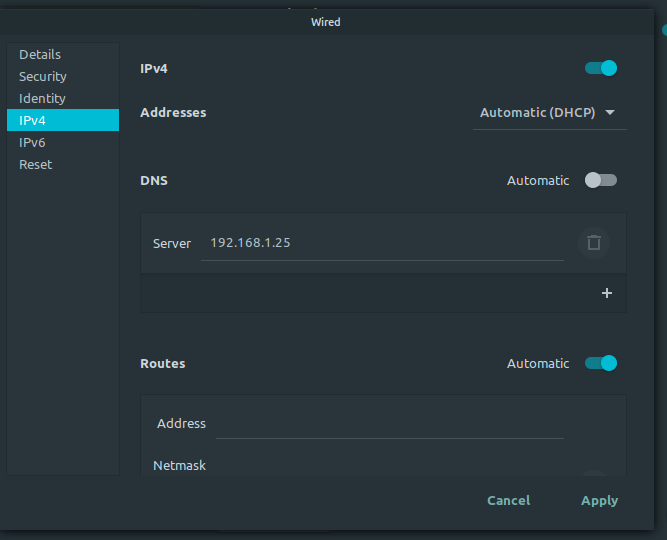The width and height of the screenshot is (667, 540).
Task: Click the DNS Server field with 192.168.1.25
Action: coord(382,243)
